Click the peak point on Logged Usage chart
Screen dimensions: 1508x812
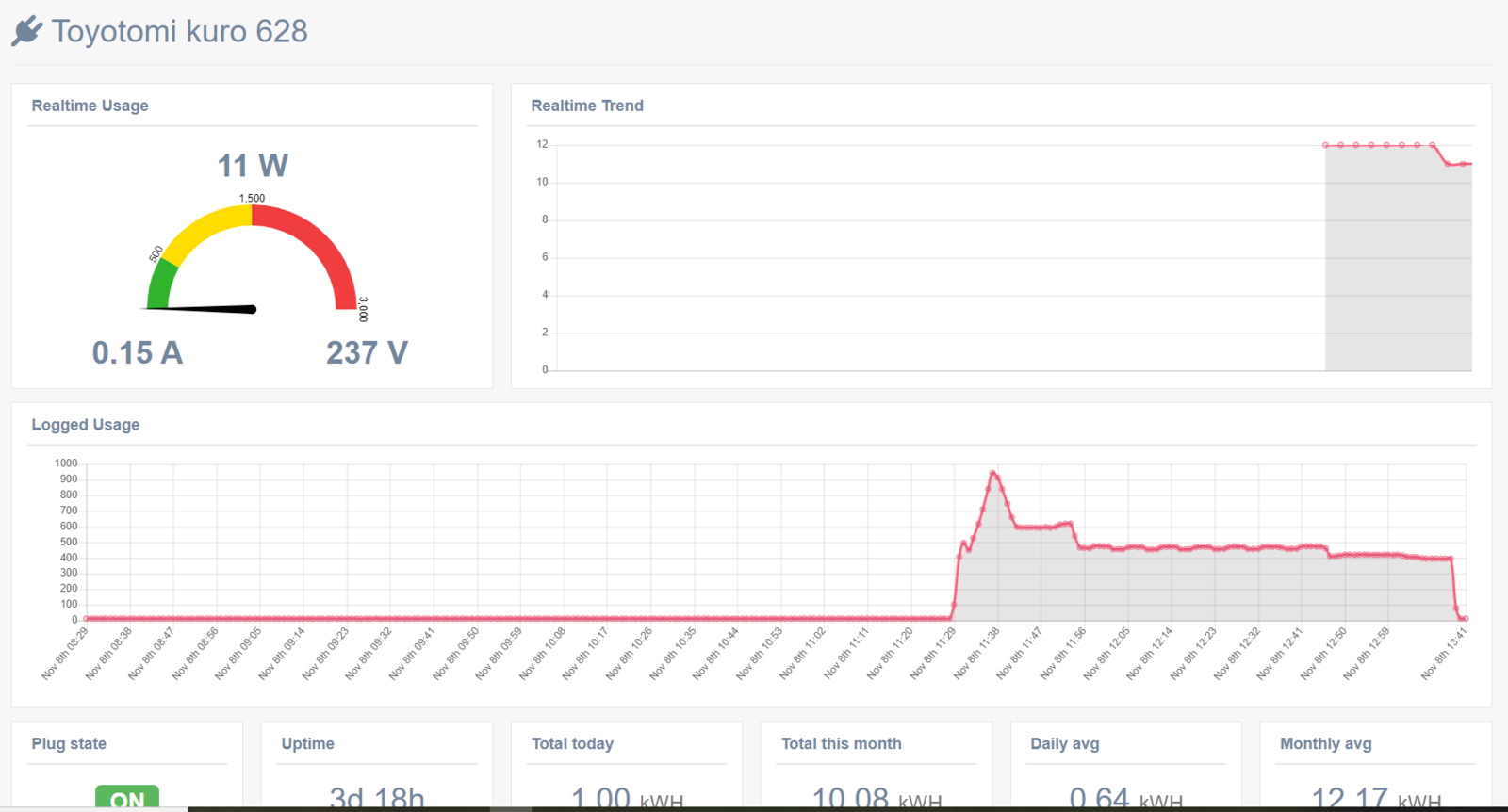pos(992,473)
